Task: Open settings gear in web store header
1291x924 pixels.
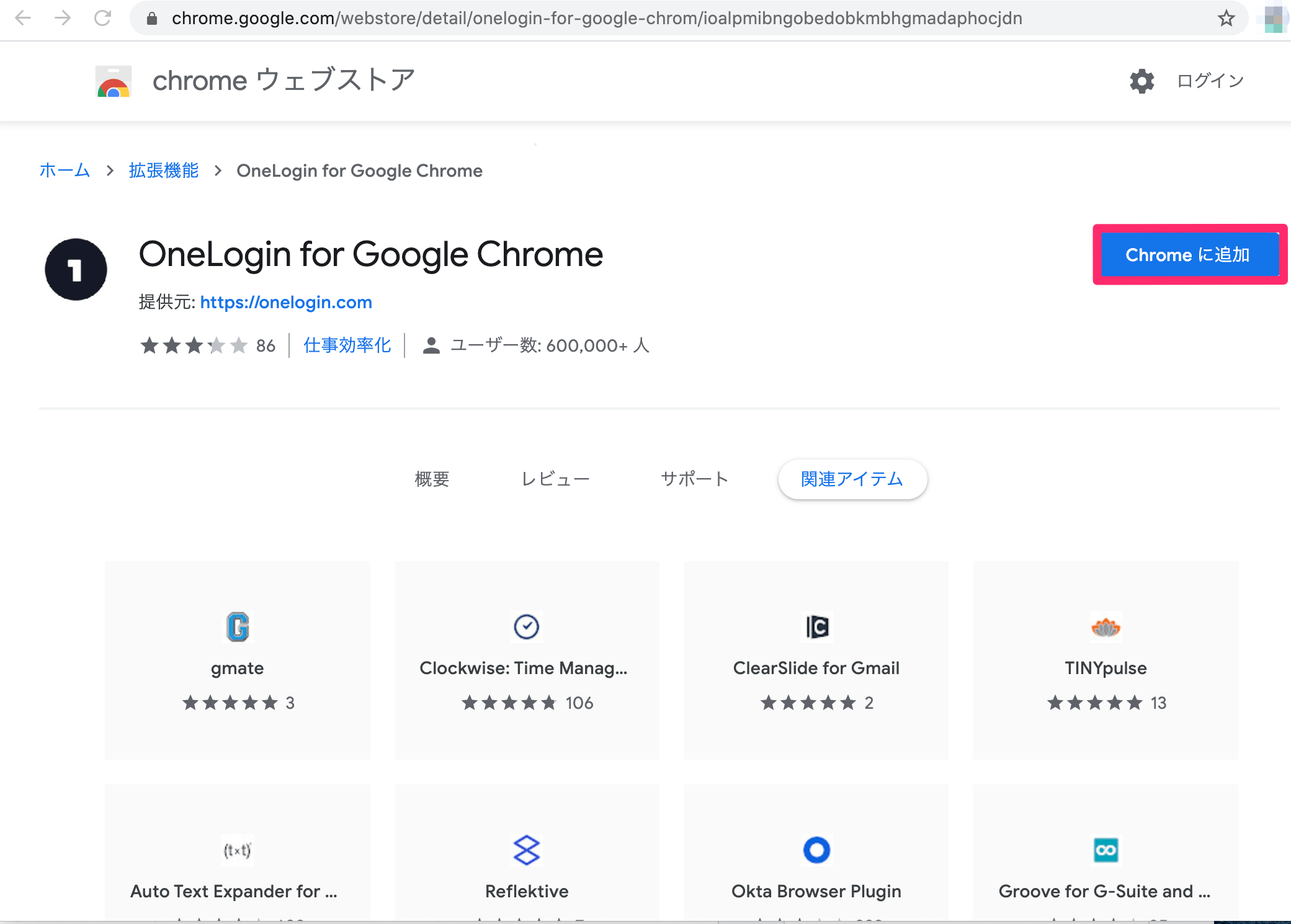Action: [1141, 81]
